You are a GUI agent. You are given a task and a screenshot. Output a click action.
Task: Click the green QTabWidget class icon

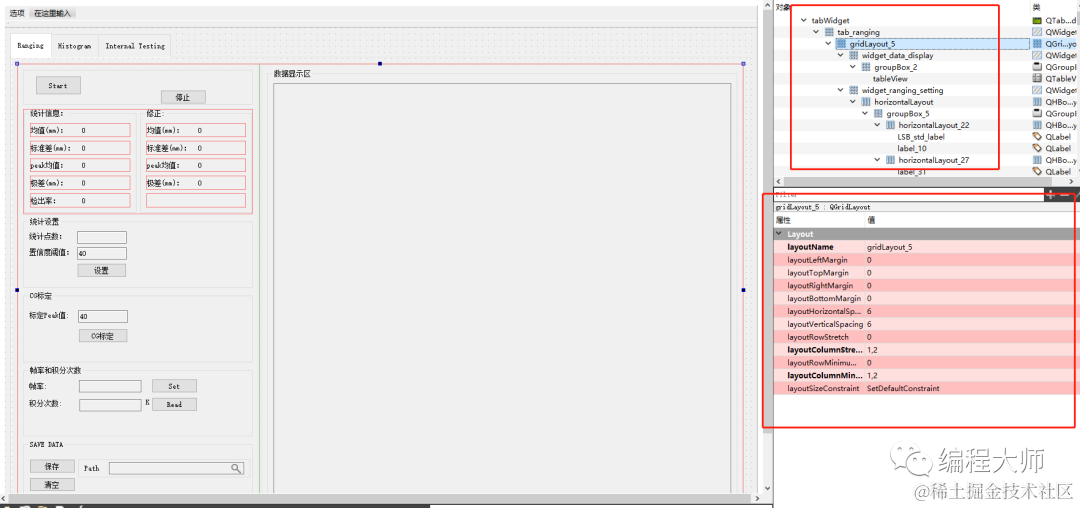coord(1037,21)
